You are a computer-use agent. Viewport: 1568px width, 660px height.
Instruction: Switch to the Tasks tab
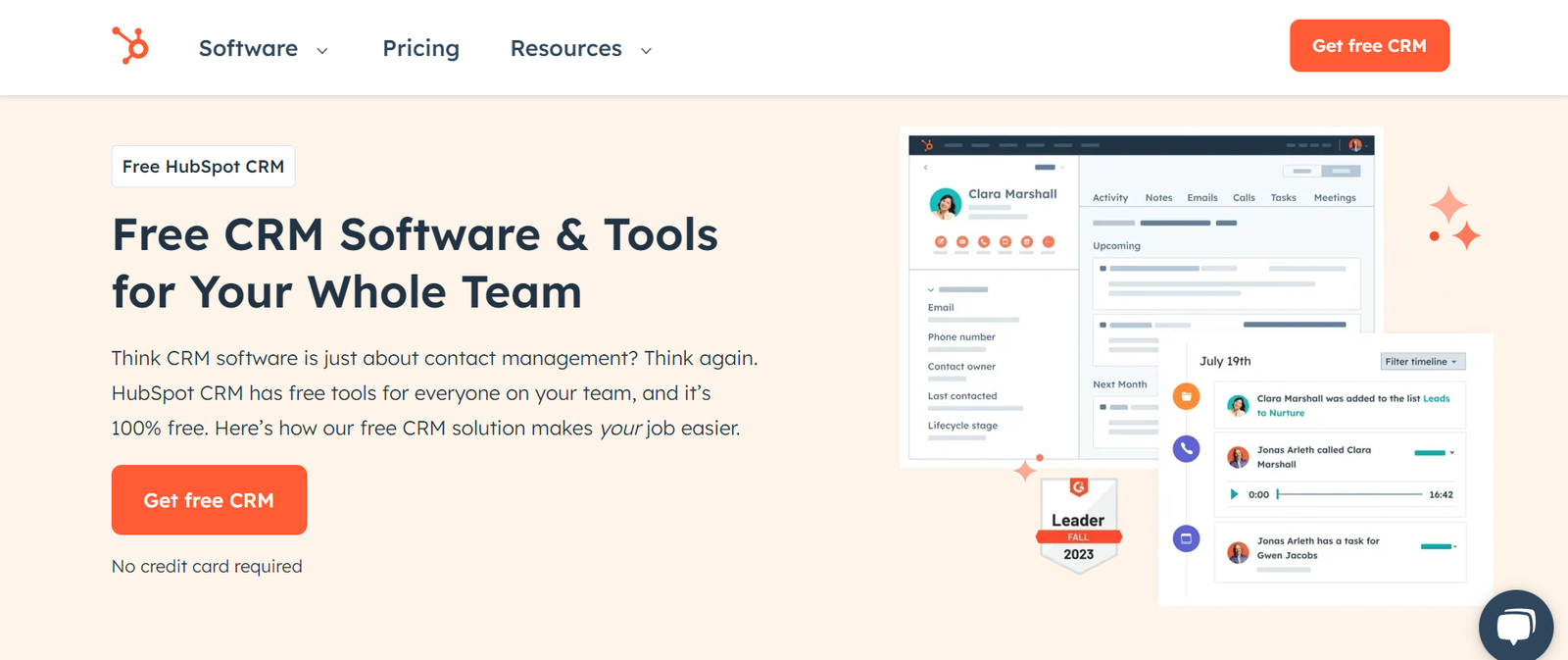pos(1284,198)
